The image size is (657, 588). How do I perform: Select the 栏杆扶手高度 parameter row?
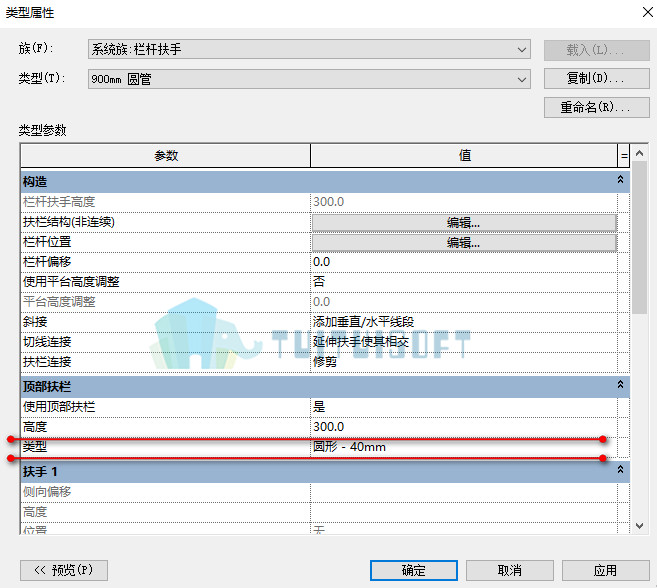click(325, 202)
